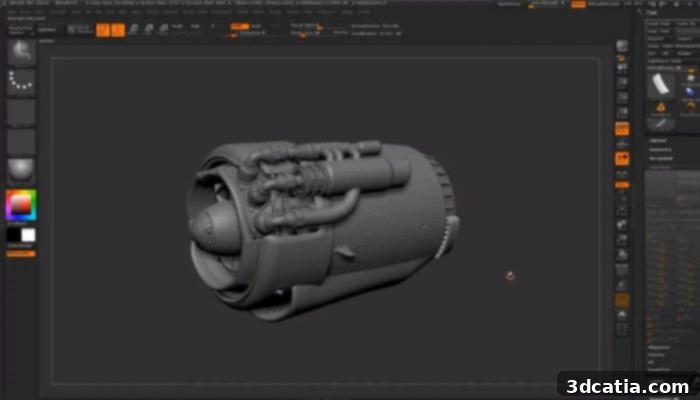Click the Solo mode icon
This screenshot has height=400, width=700.
coord(622,315)
